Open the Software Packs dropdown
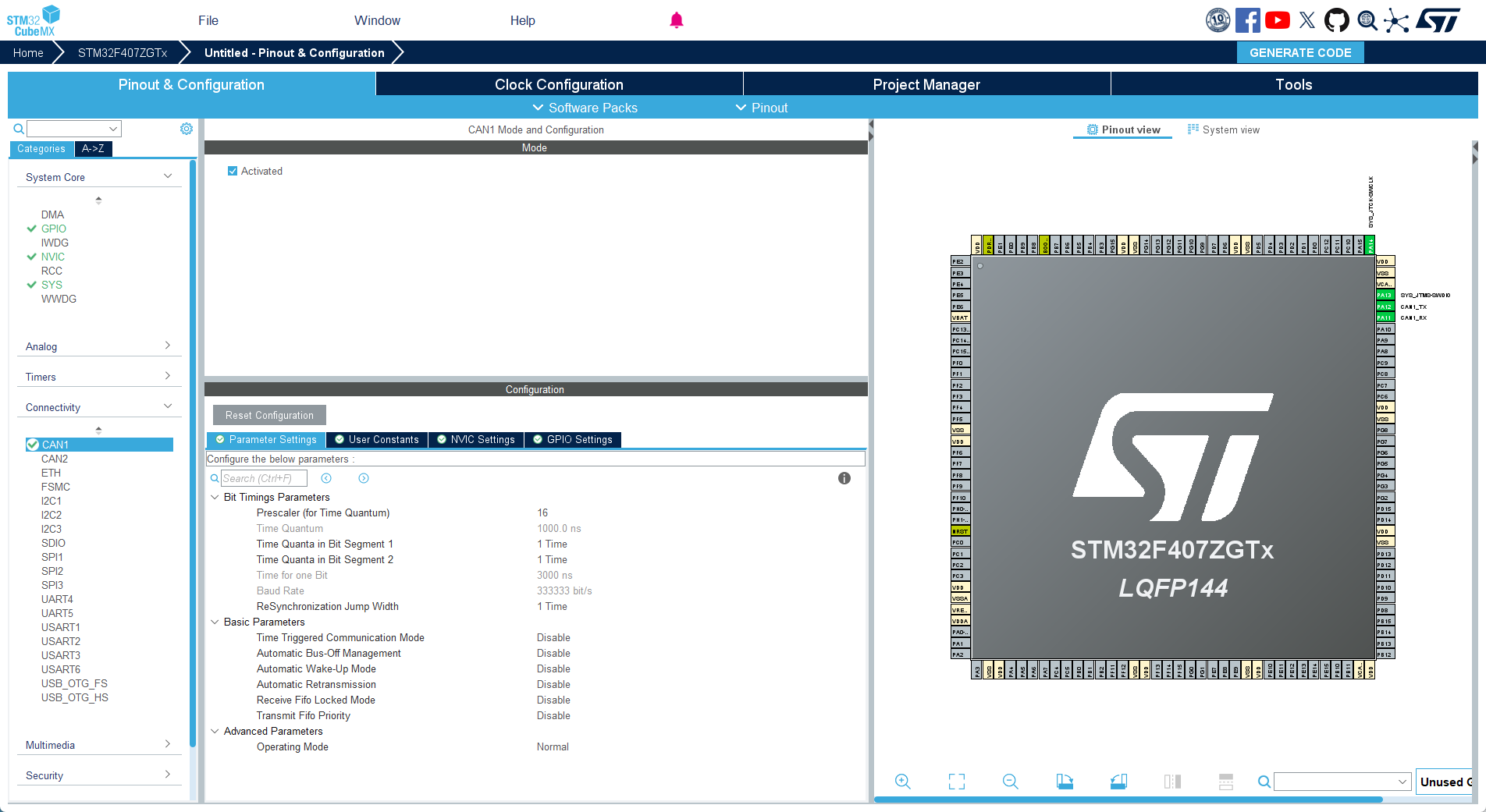Image resolution: width=1486 pixels, height=812 pixels. (x=585, y=108)
